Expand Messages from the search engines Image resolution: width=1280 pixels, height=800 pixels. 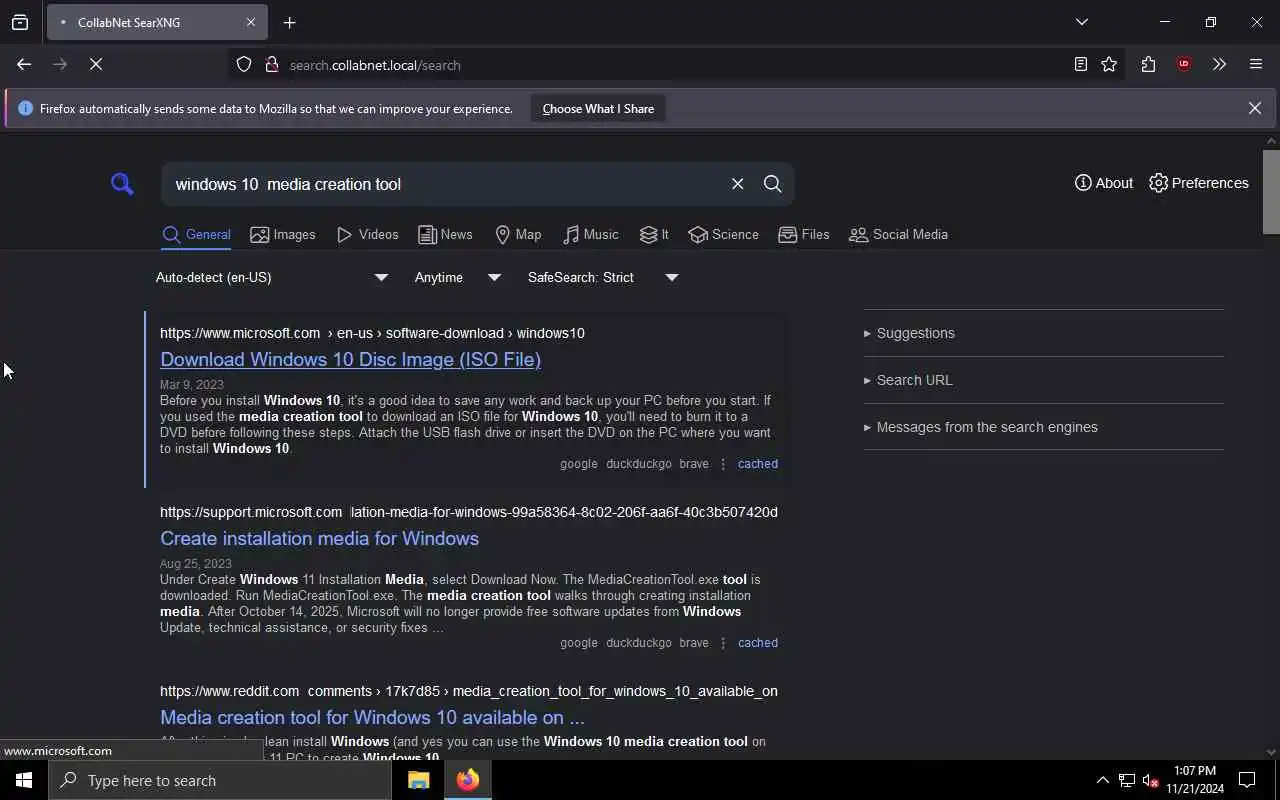point(981,427)
